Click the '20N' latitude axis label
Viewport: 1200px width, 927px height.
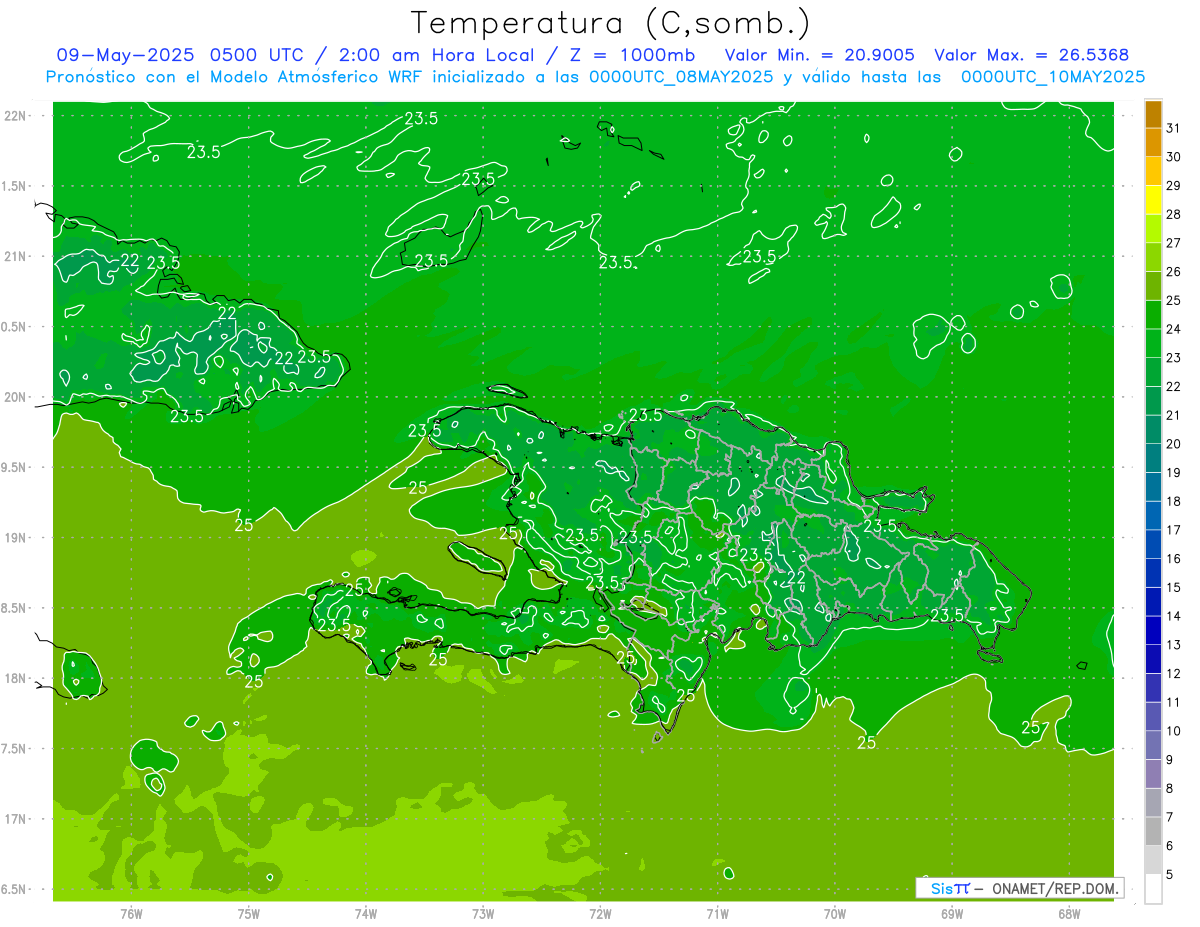pyautogui.click(x=16, y=397)
